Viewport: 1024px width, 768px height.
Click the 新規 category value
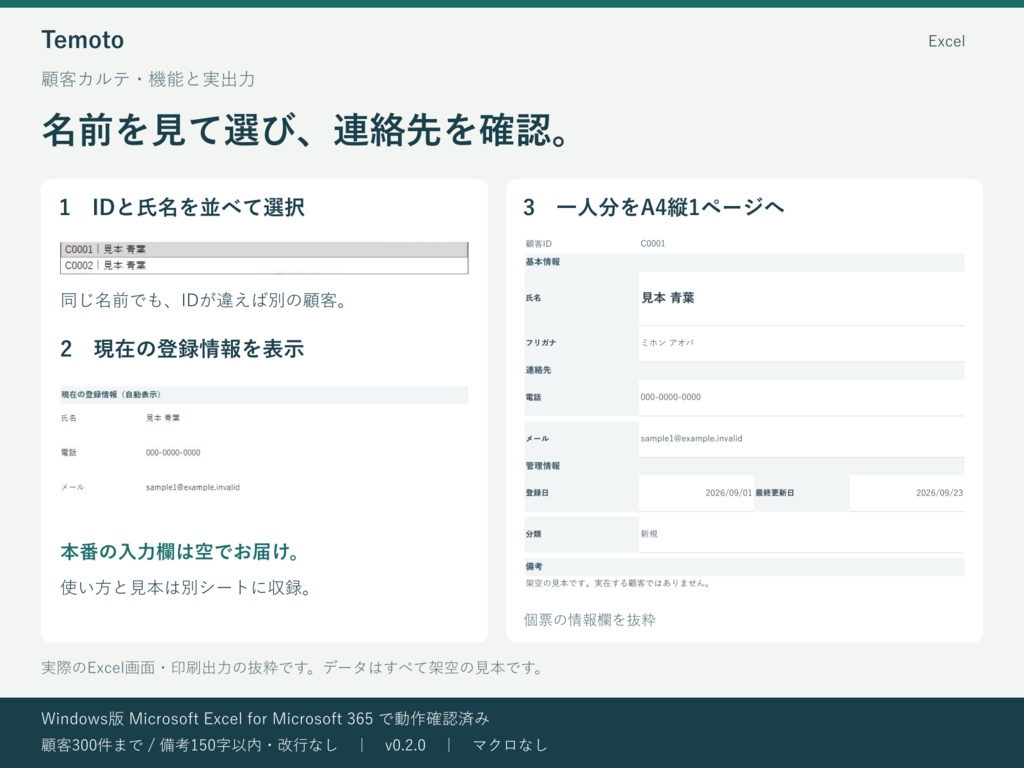coord(649,534)
